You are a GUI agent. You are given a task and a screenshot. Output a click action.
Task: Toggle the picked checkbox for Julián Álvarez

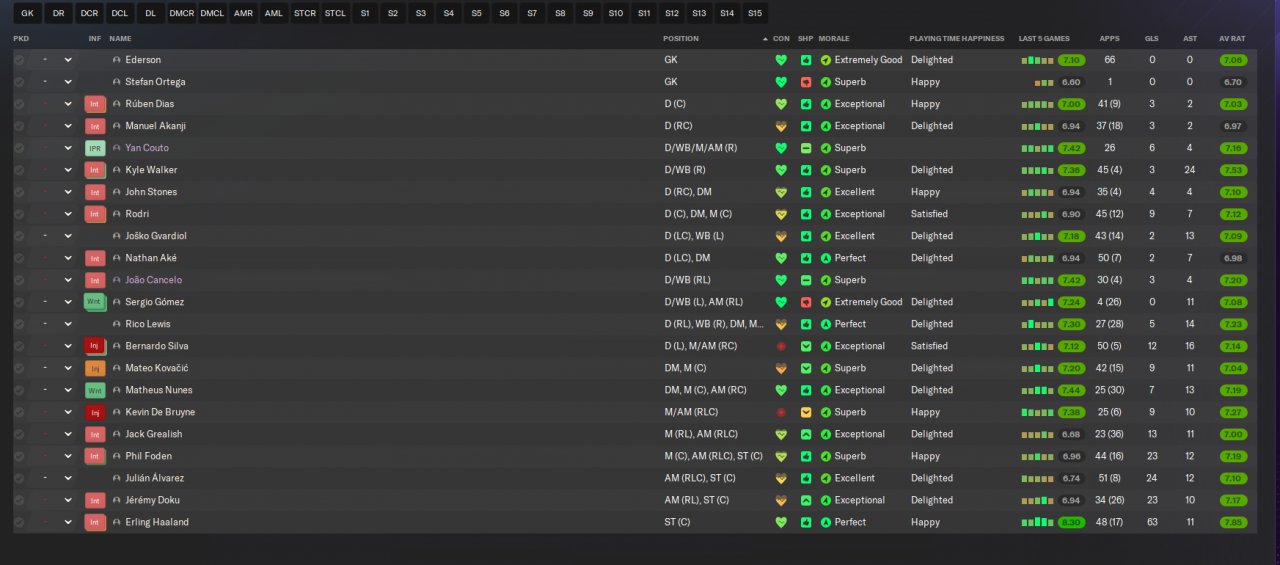click(19, 478)
